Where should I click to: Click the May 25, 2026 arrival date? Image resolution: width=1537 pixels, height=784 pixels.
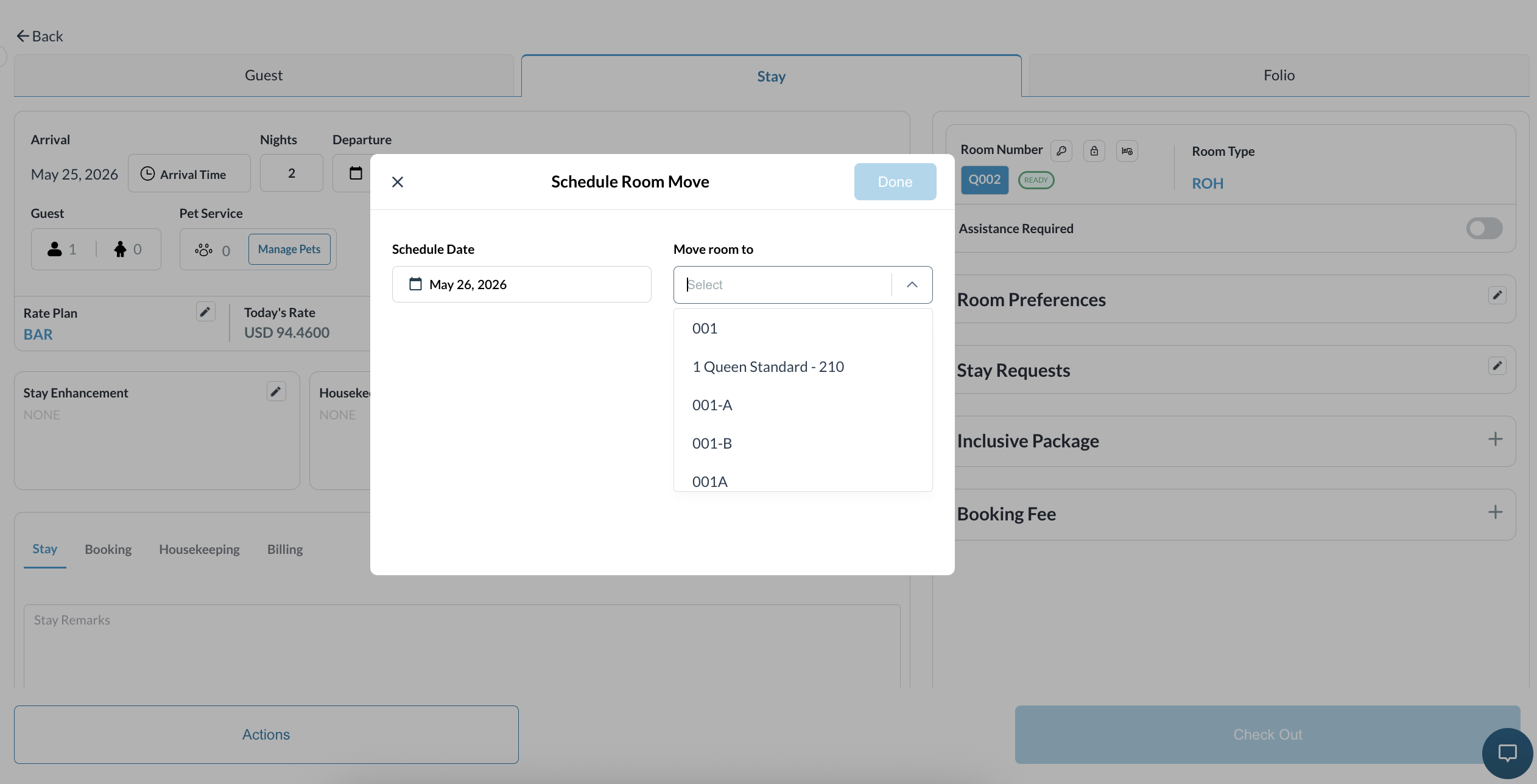pos(74,174)
